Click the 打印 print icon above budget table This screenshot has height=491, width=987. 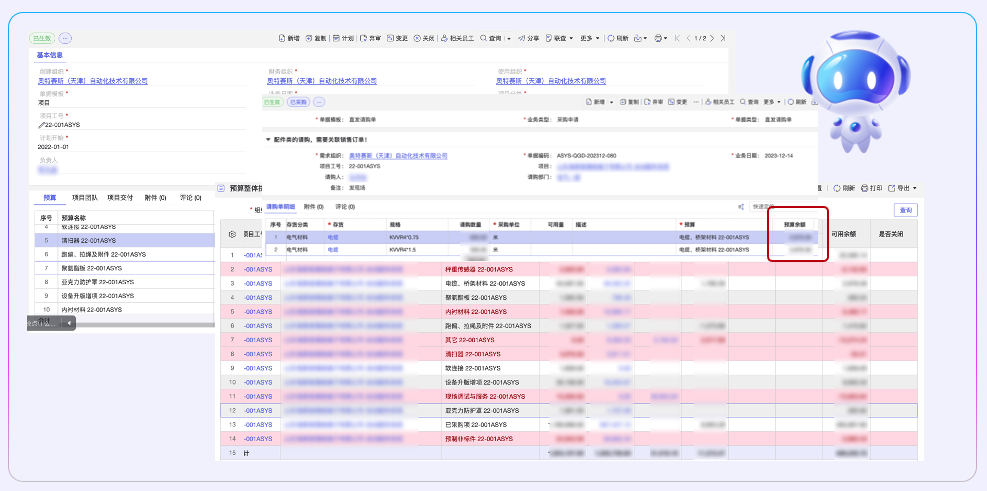tap(870, 188)
